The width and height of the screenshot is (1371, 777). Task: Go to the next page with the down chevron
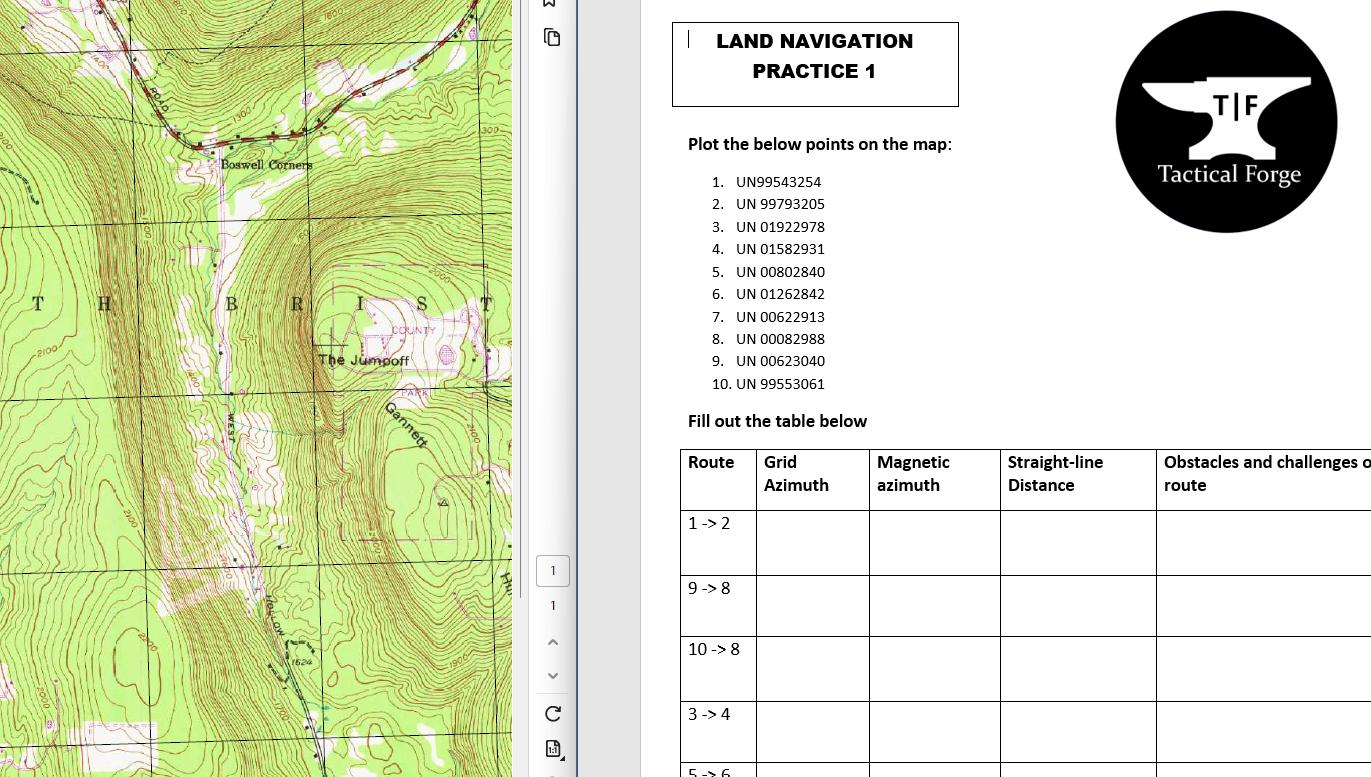[552, 675]
